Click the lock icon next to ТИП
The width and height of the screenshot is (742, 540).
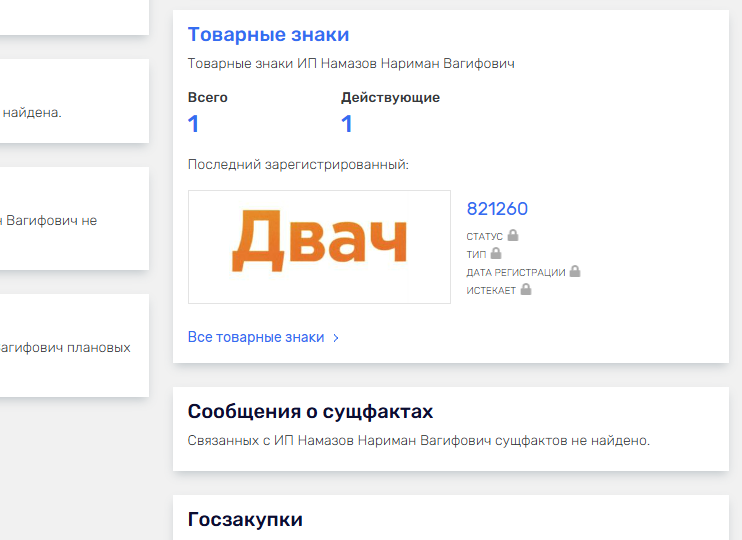click(496, 253)
